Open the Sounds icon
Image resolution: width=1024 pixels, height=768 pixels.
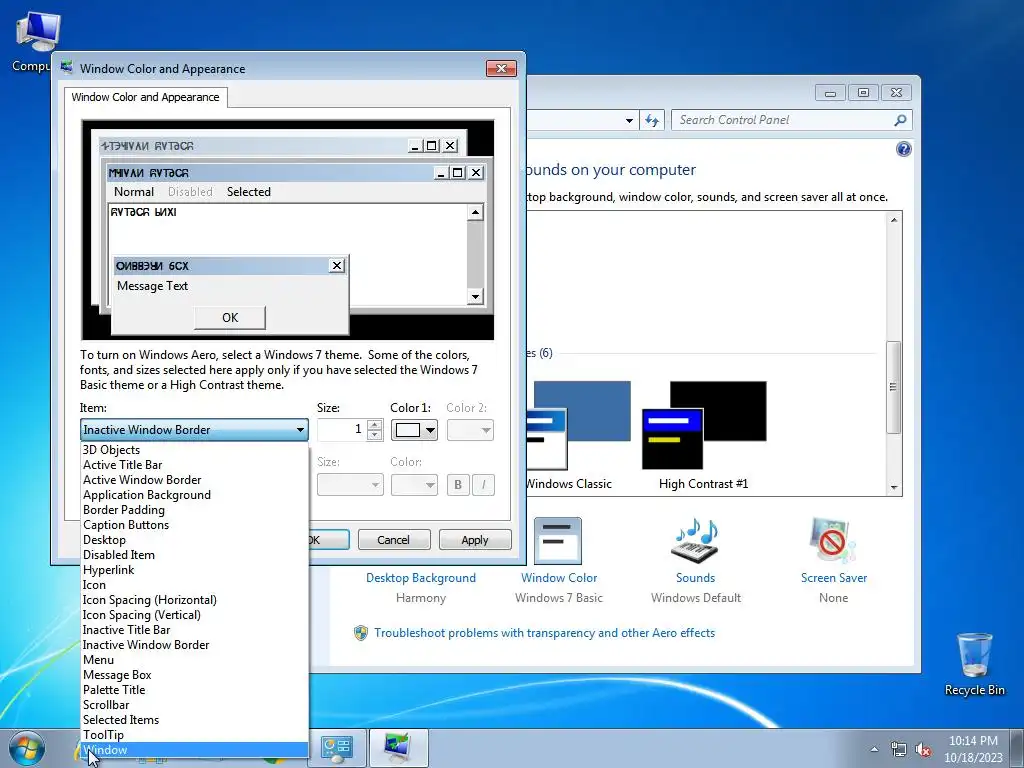click(695, 541)
